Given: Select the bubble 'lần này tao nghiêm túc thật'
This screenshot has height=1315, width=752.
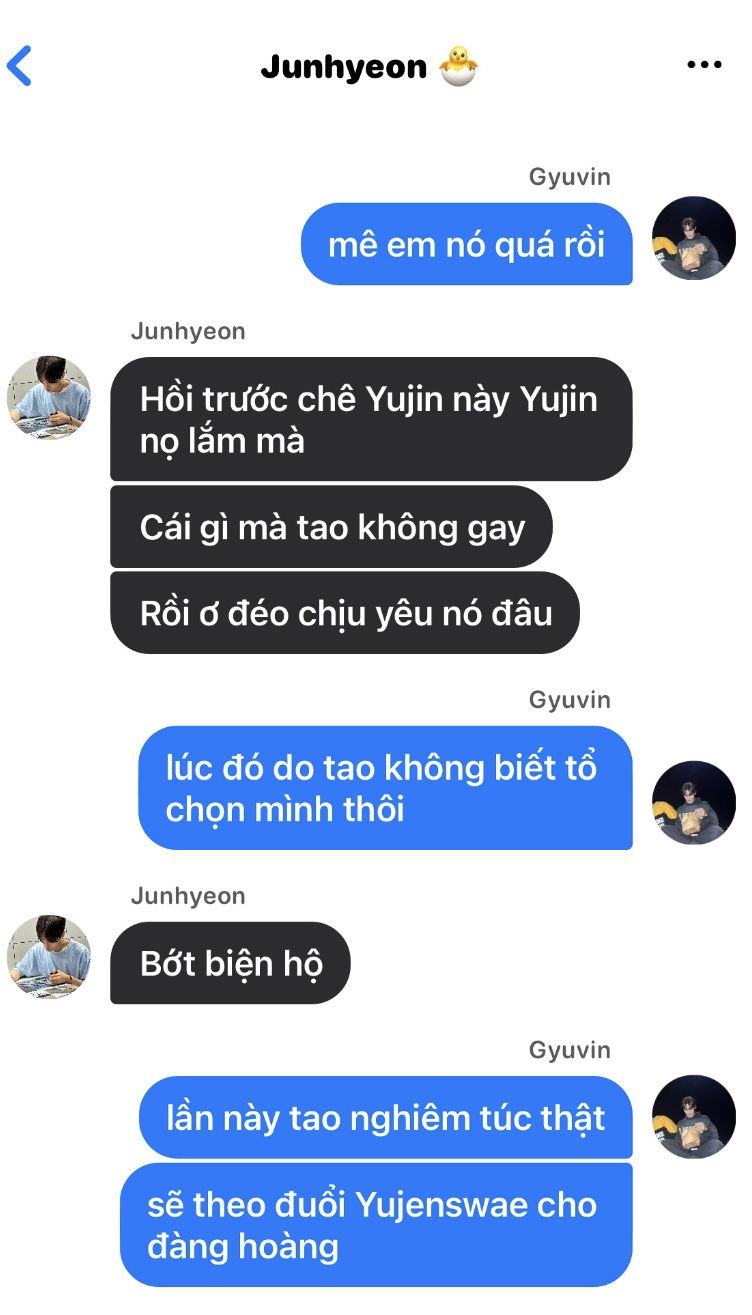Looking at the screenshot, I should pos(385,1117).
